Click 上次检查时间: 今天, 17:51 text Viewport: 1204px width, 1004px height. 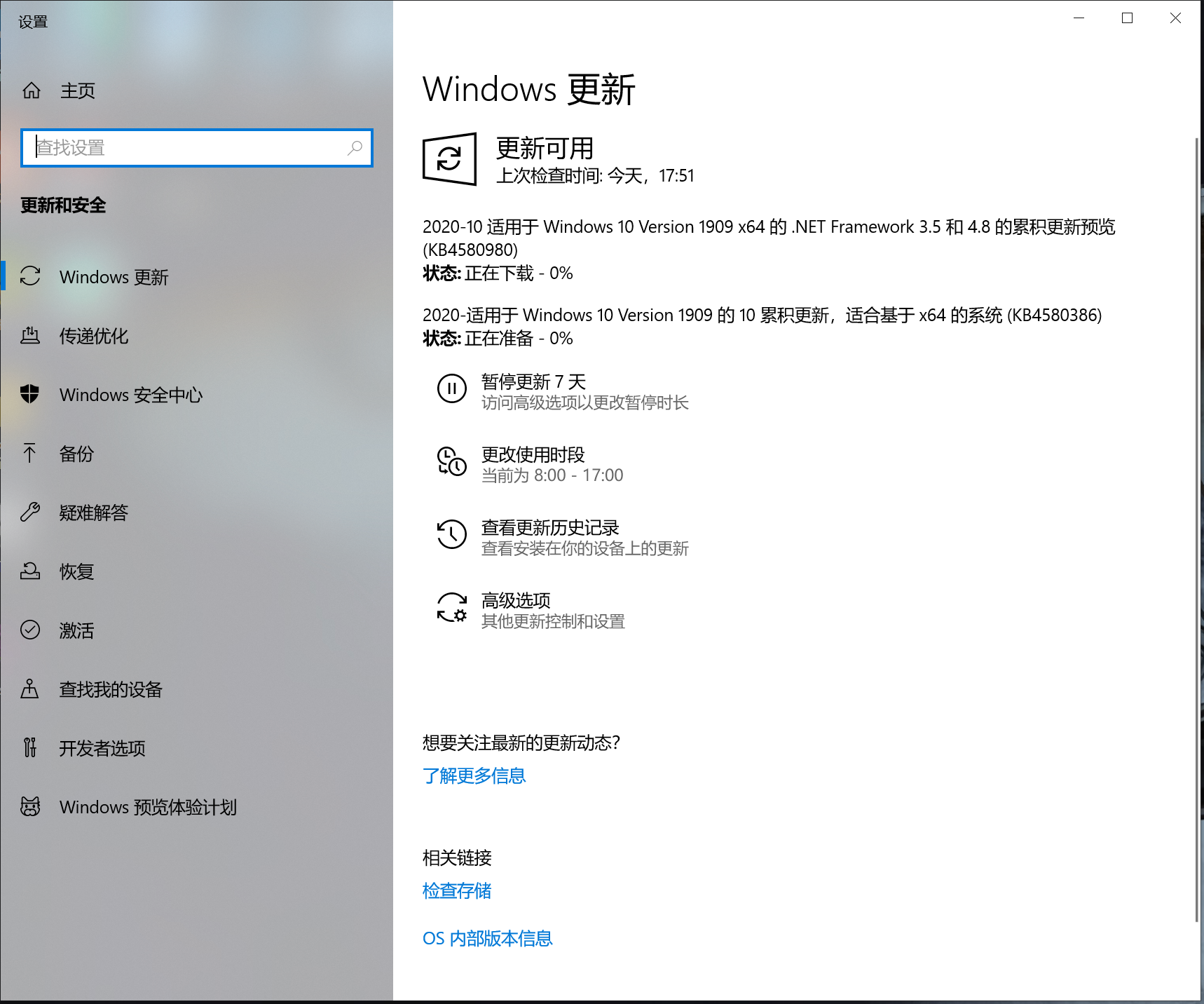[x=595, y=175]
